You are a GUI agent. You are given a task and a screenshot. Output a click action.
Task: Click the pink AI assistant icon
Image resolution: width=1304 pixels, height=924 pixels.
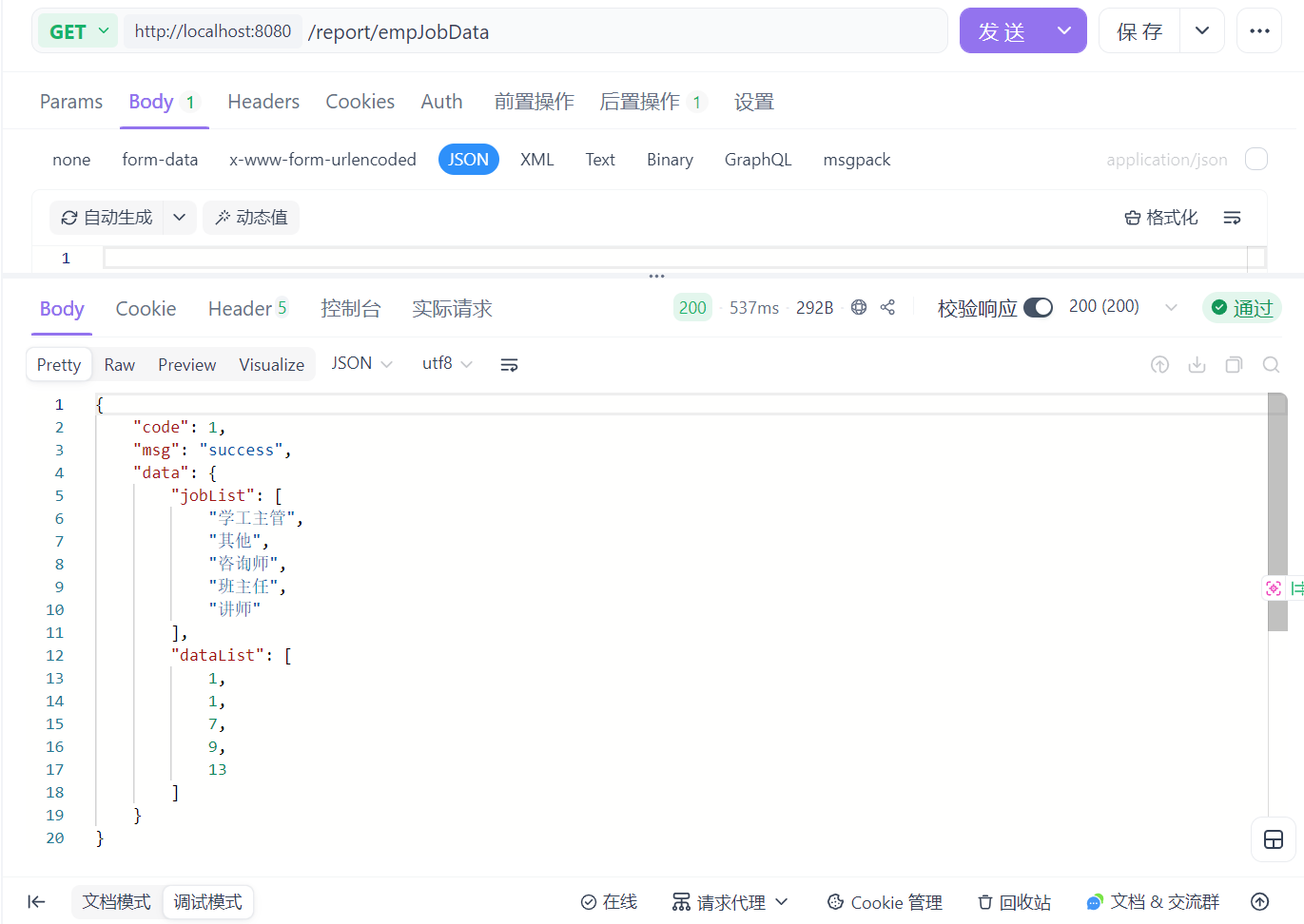(x=1274, y=588)
